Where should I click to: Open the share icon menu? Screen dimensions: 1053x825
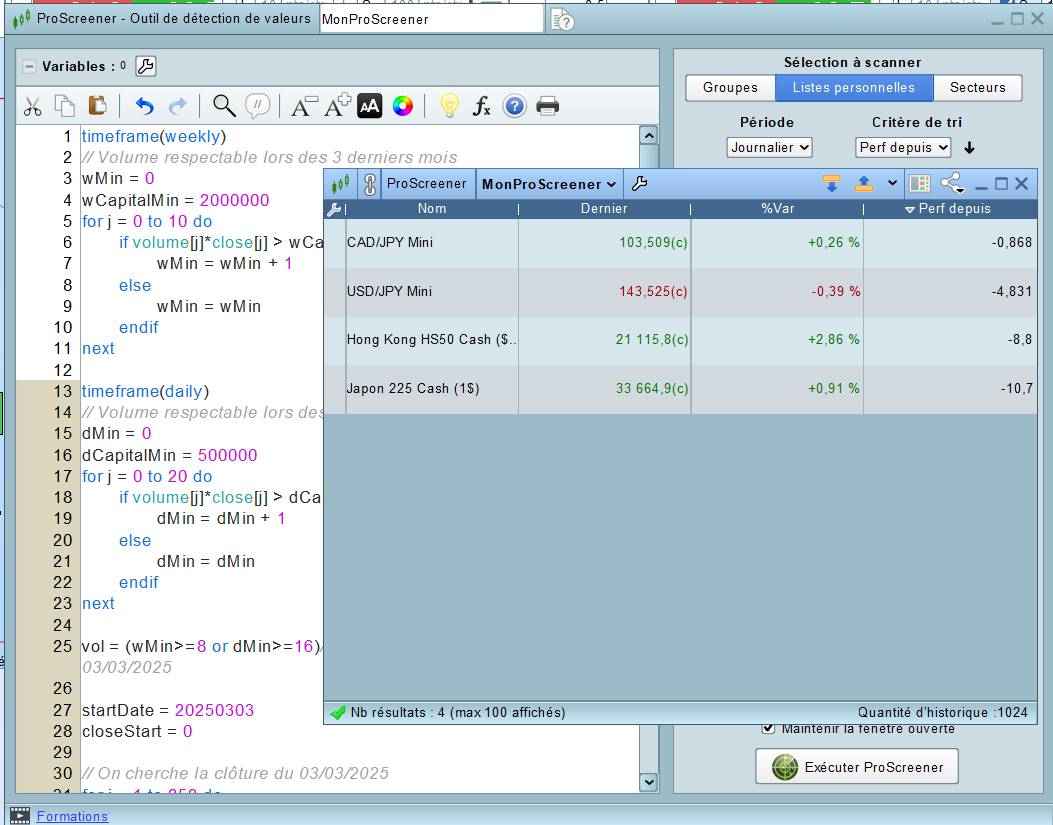click(x=952, y=183)
